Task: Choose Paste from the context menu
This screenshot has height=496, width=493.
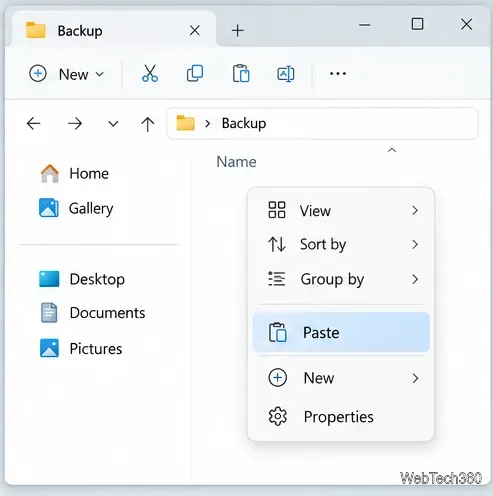Action: tap(341, 332)
